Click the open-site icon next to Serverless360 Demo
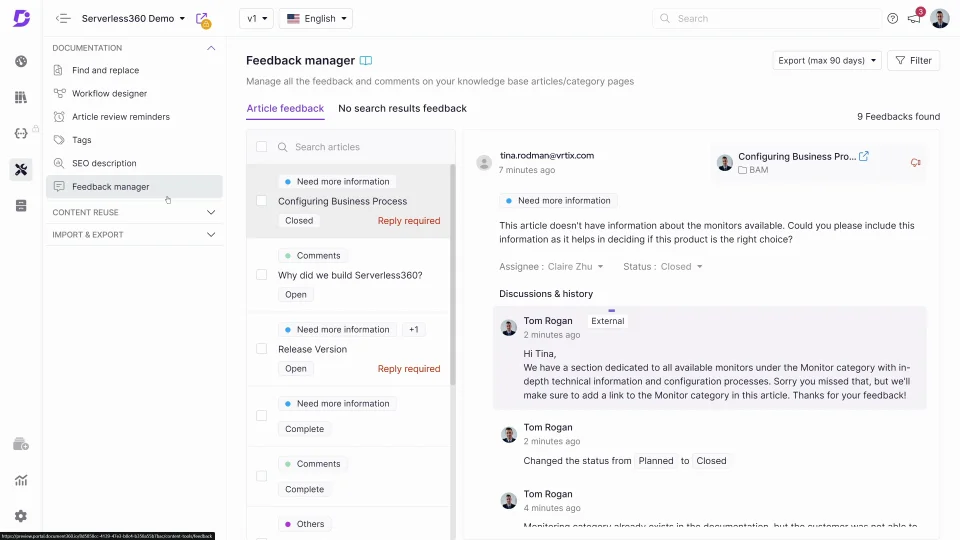Image resolution: width=960 pixels, height=540 pixels. 202,18
